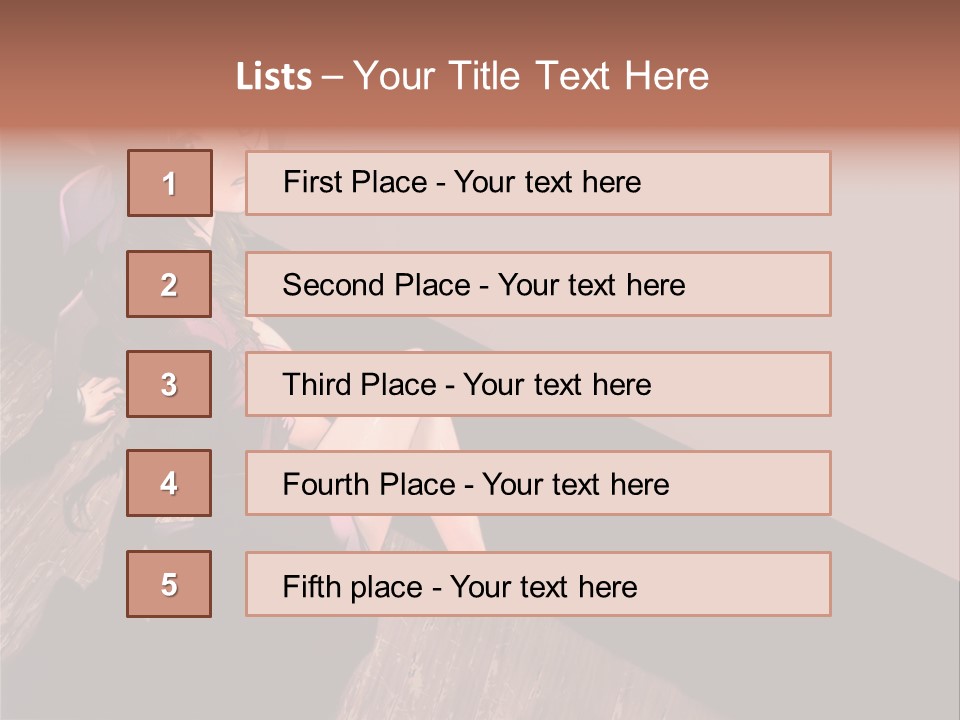The width and height of the screenshot is (960, 720).
Task: Click the Fifth place text bar
Action: (x=538, y=584)
